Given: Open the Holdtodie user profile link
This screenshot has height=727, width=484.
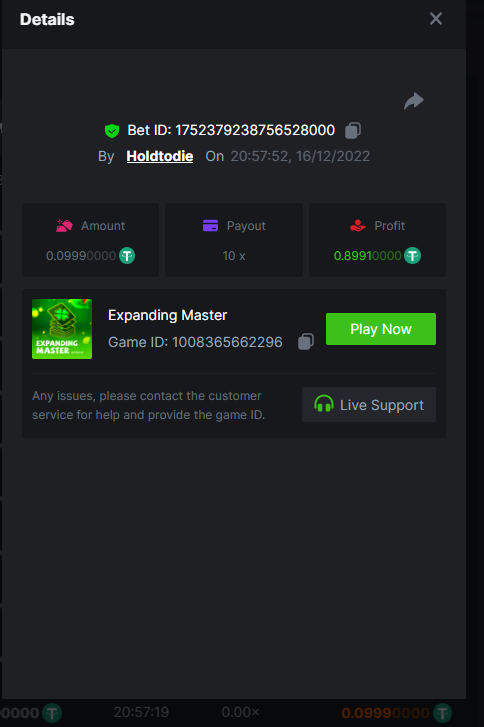Looking at the screenshot, I should 159,156.
